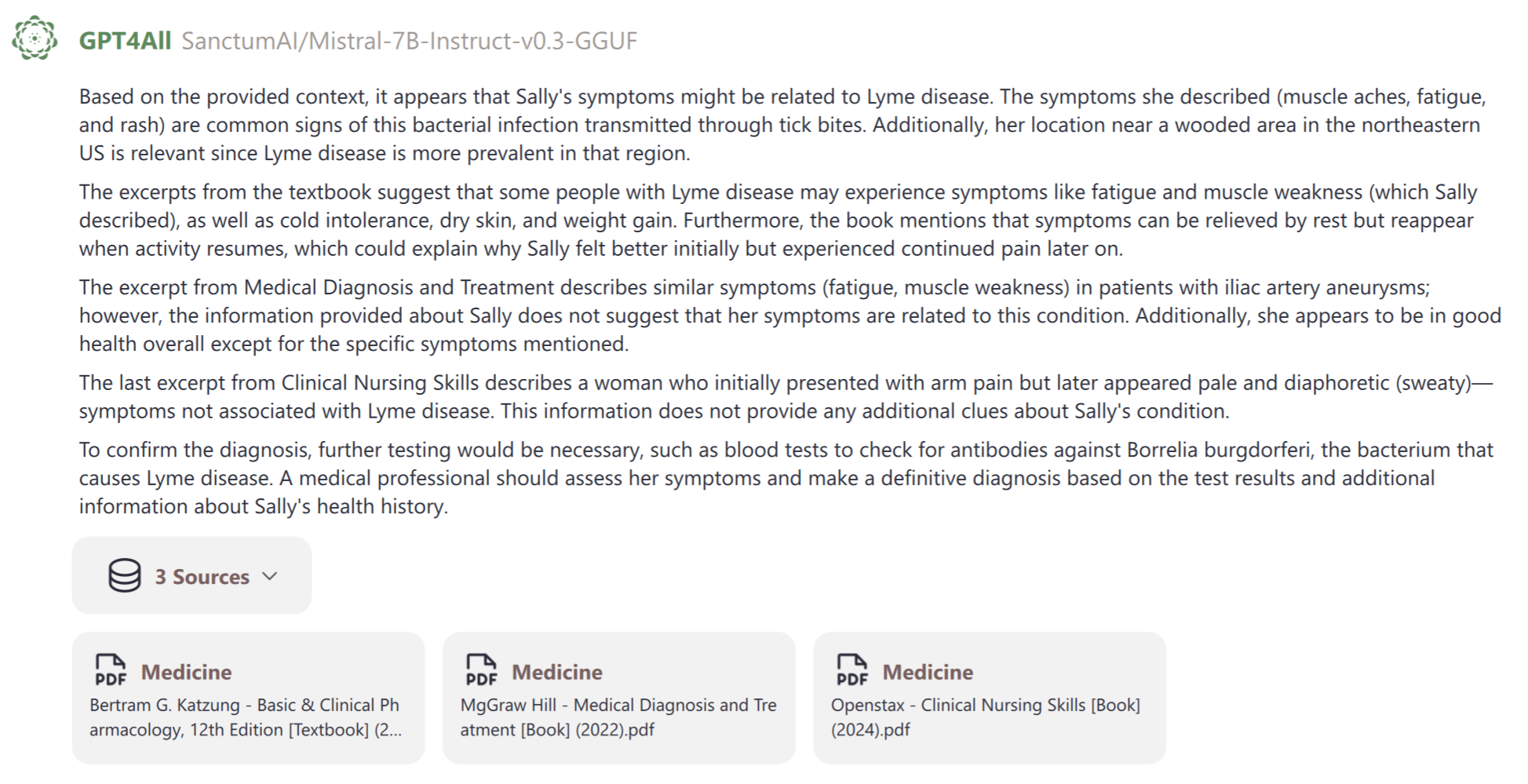This screenshot has width=1528, height=784.
Task: Click the database icon beside 3 Sources
Action: click(125, 575)
